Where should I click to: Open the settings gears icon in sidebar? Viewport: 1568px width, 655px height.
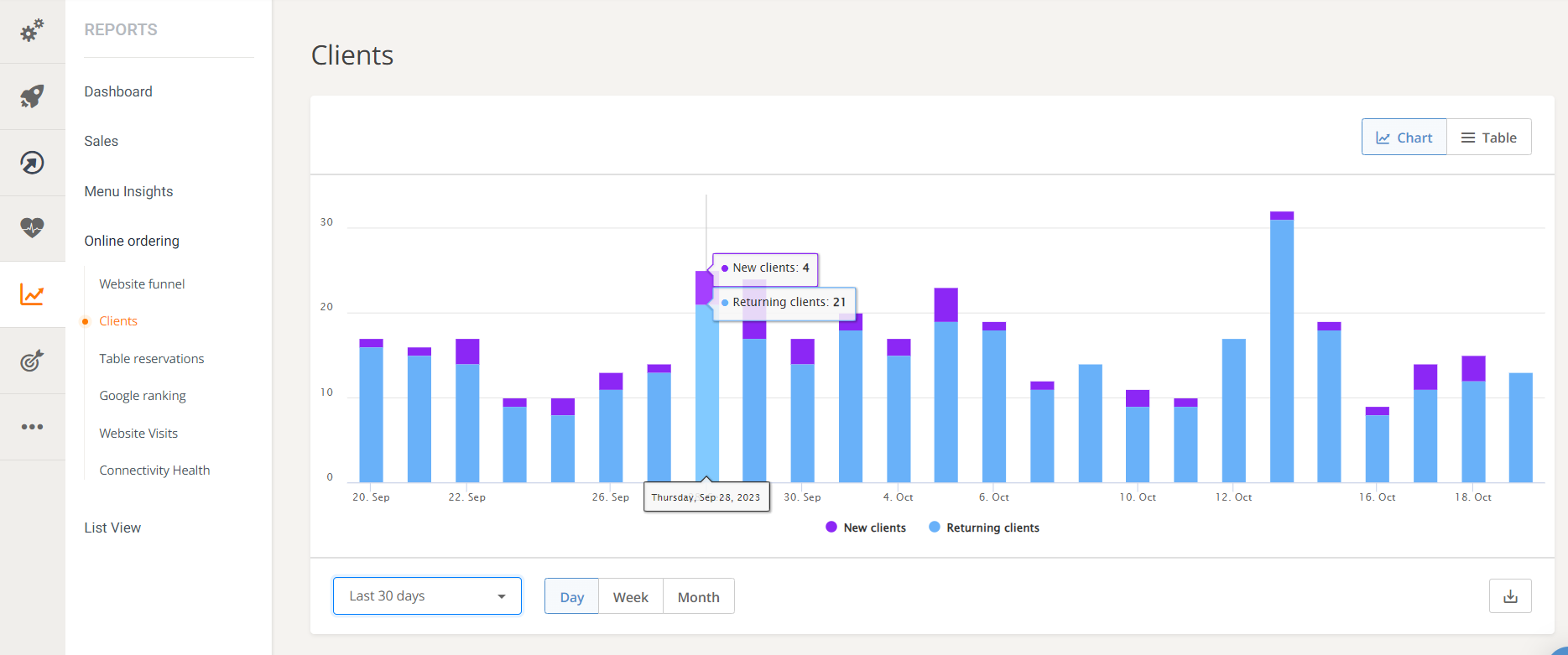pyautogui.click(x=32, y=31)
